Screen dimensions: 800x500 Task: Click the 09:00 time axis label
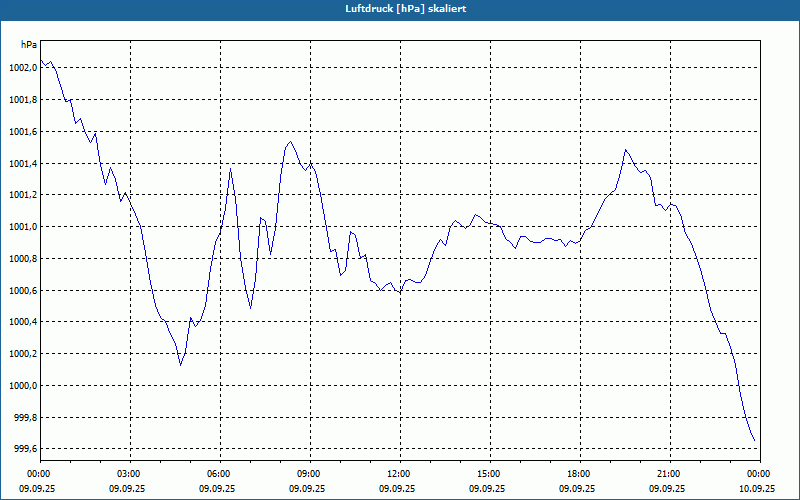pos(308,474)
